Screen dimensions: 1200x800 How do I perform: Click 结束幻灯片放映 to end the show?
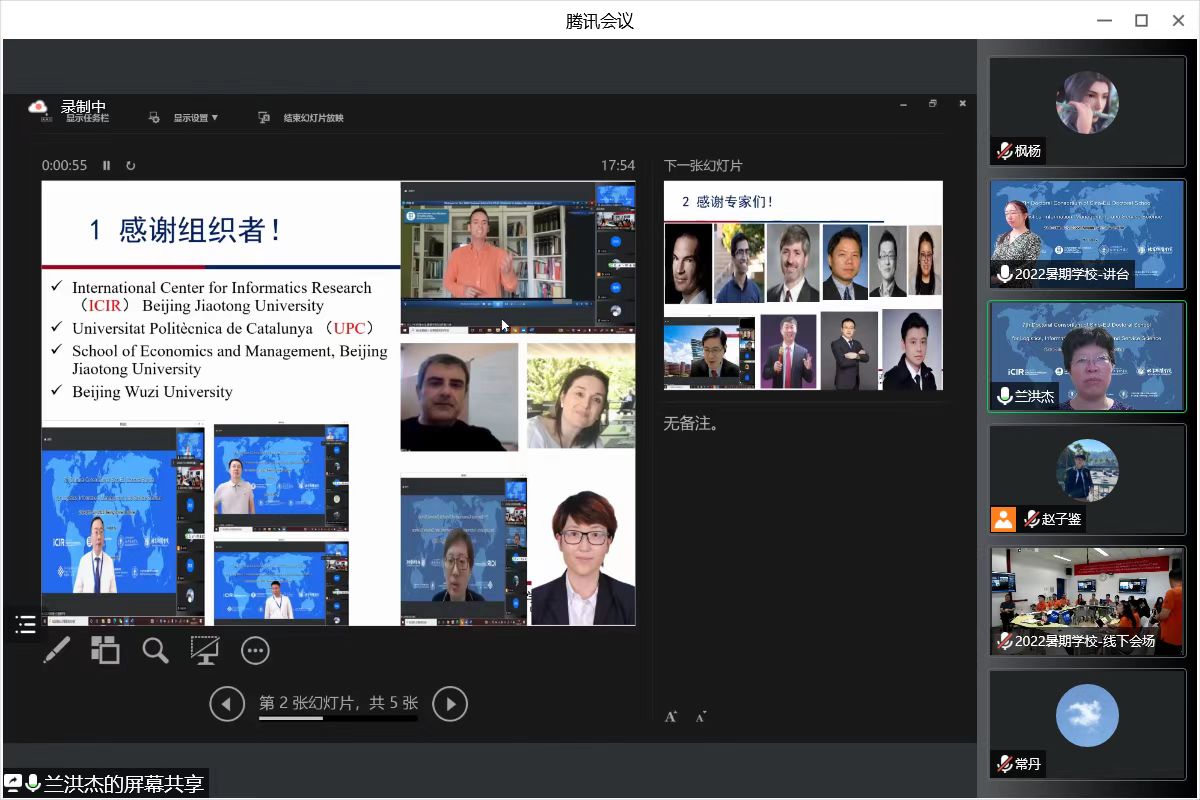[313, 118]
